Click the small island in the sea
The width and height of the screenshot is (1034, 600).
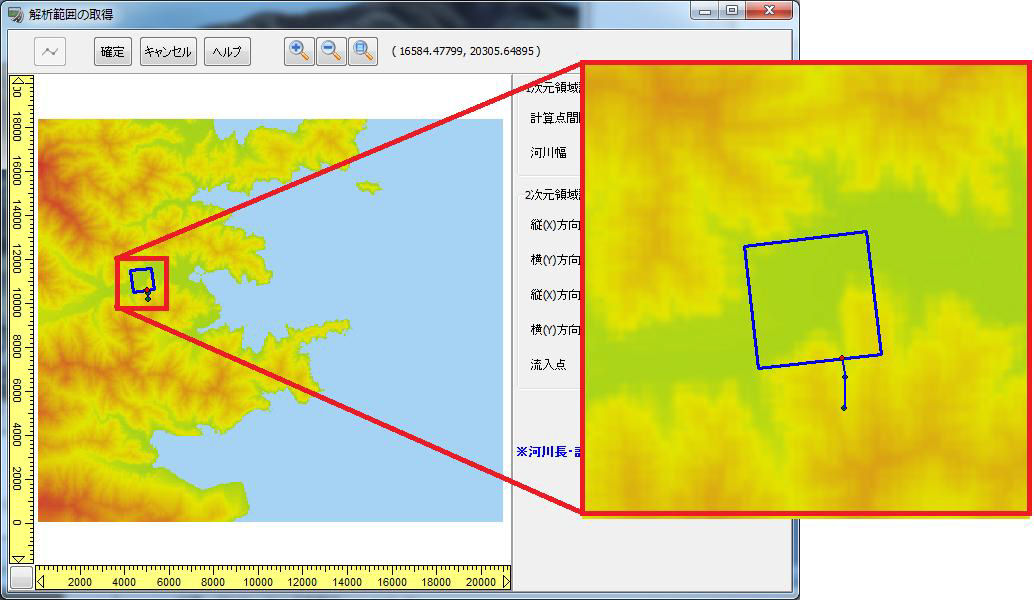tap(369, 187)
